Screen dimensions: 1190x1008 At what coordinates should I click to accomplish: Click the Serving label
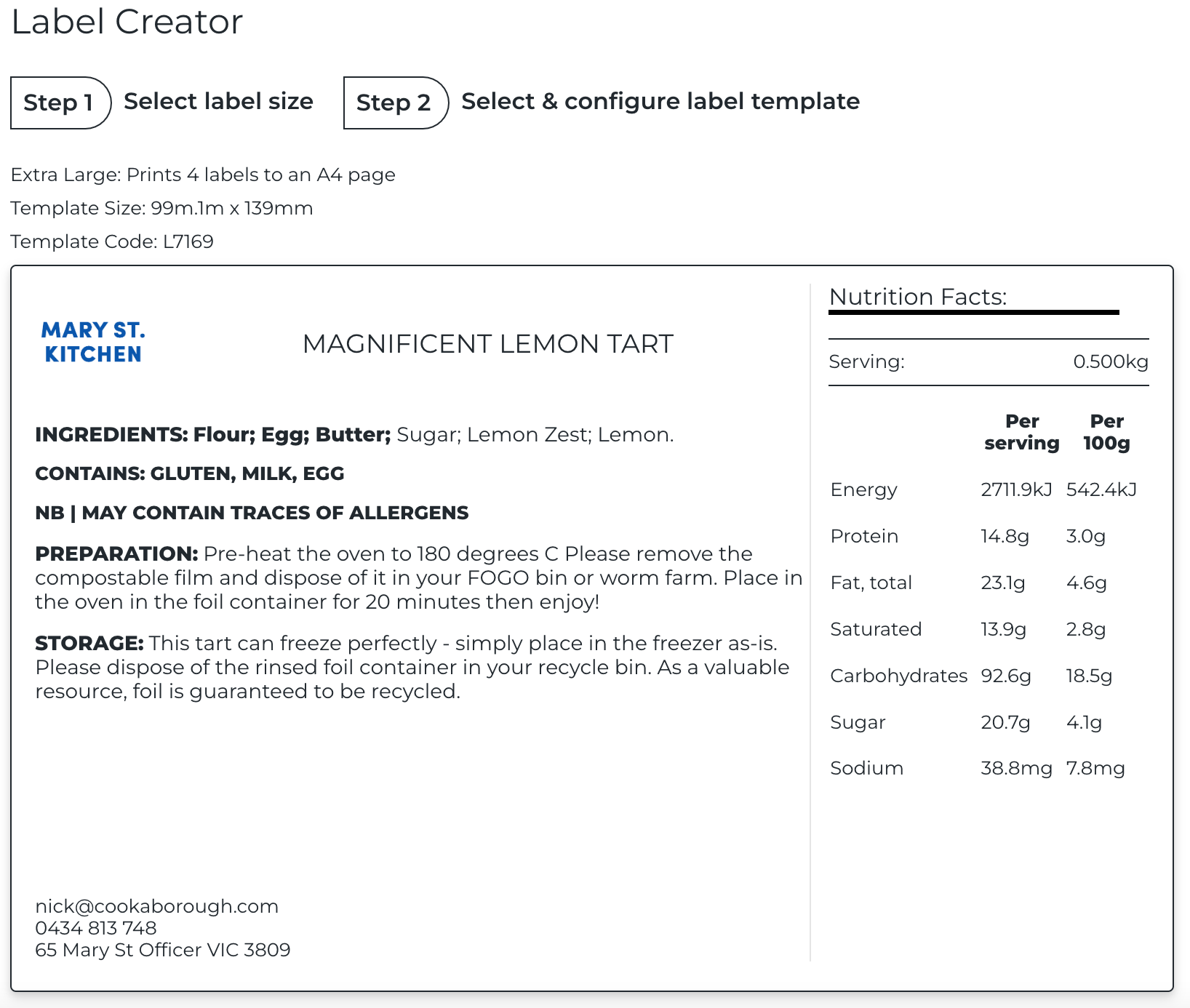click(x=867, y=361)
